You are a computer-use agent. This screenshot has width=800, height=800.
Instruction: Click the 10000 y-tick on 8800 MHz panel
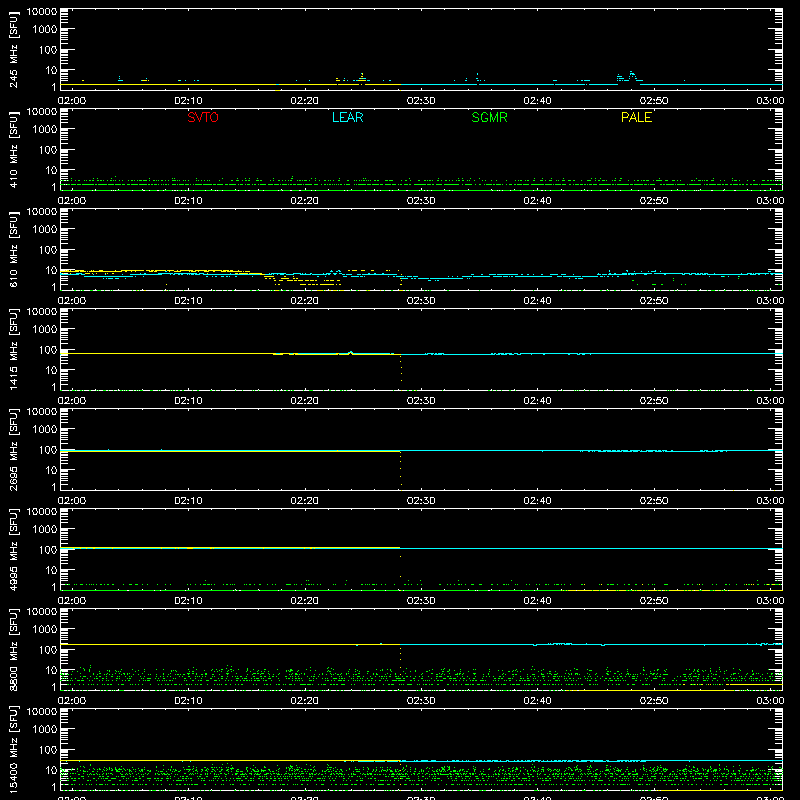[x=42, y=612]
